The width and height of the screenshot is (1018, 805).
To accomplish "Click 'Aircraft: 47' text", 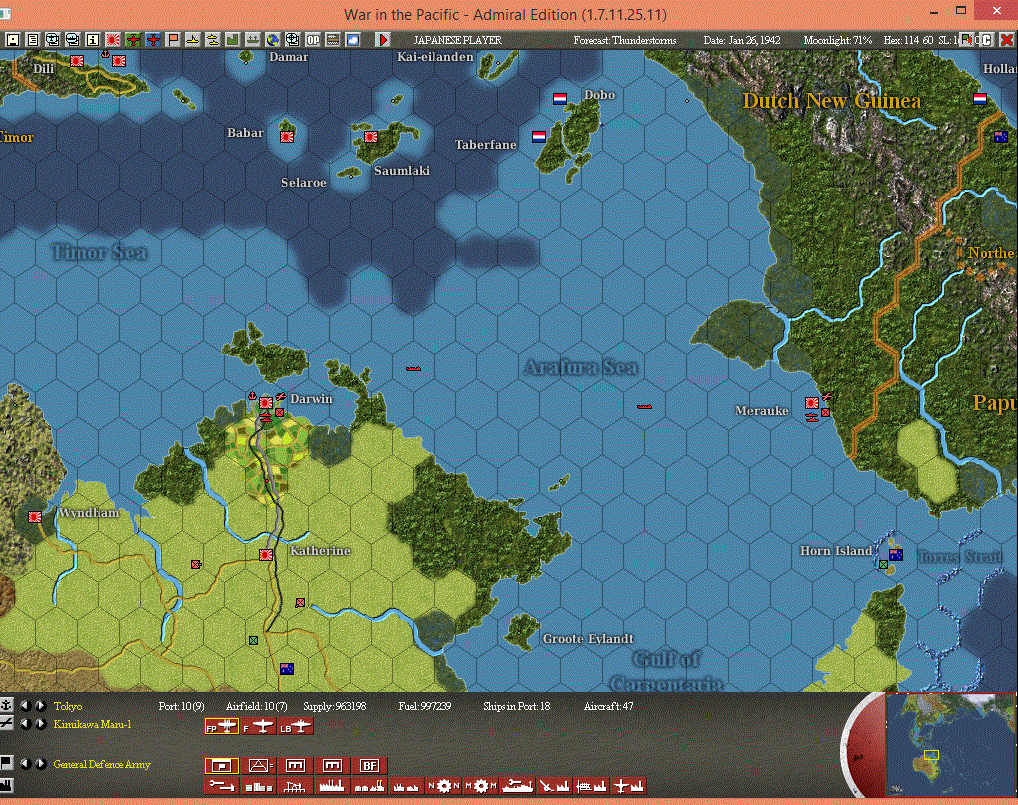I will (608, 706).
